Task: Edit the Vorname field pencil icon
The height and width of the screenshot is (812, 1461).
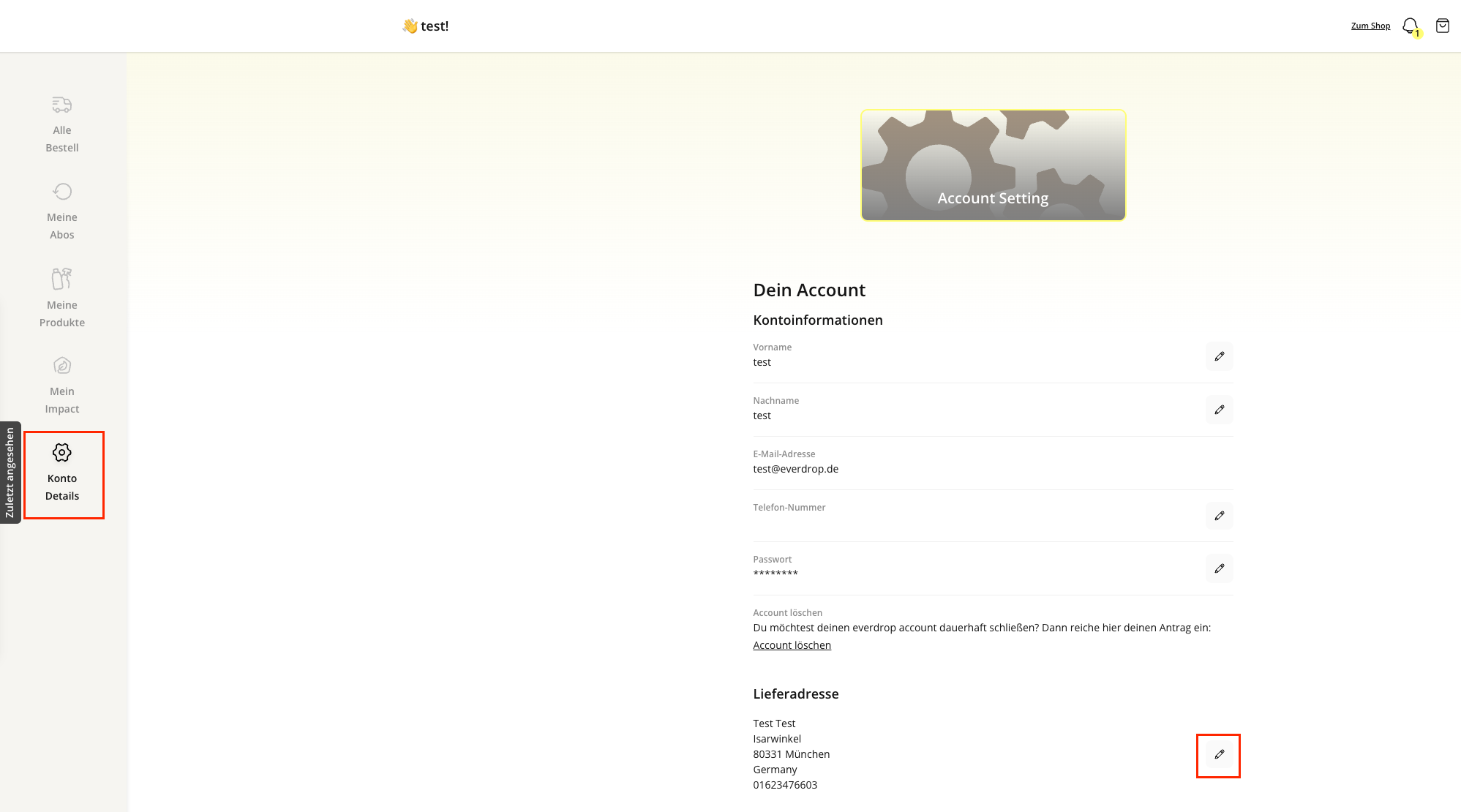Action: pyautogui.click(x=1219, y=356)
